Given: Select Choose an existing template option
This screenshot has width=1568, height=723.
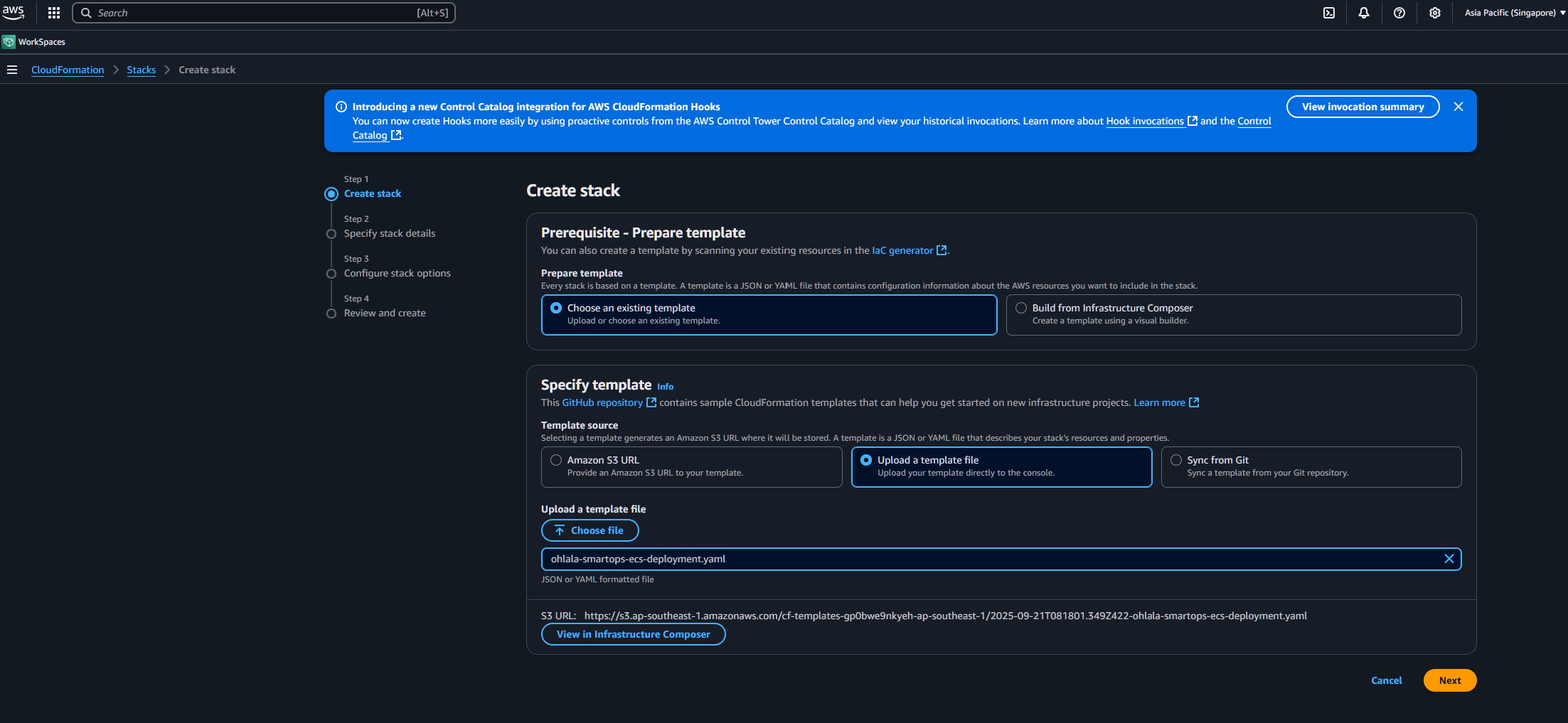Looking at the screenshot, I should (556, 308).
